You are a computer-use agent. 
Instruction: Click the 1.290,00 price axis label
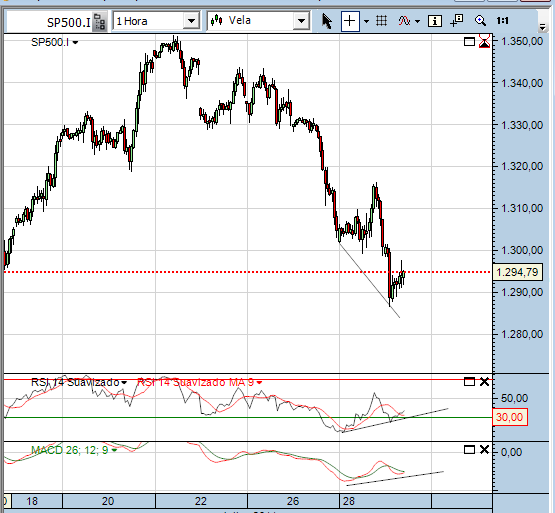522,292
